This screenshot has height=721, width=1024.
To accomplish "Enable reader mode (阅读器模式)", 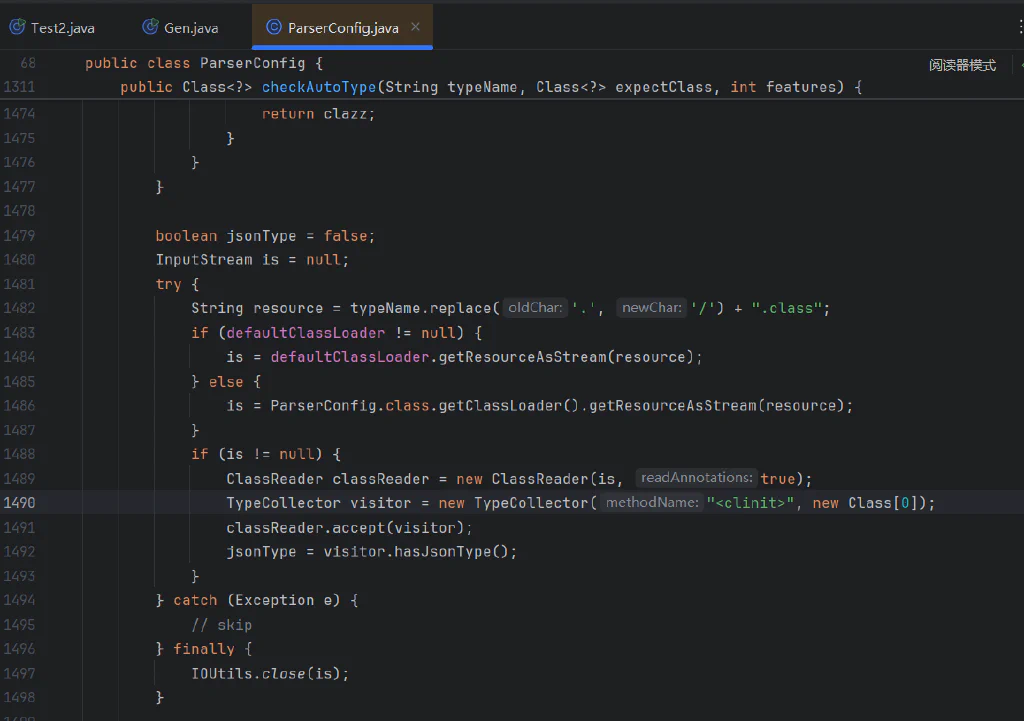I will pos(962,65).
